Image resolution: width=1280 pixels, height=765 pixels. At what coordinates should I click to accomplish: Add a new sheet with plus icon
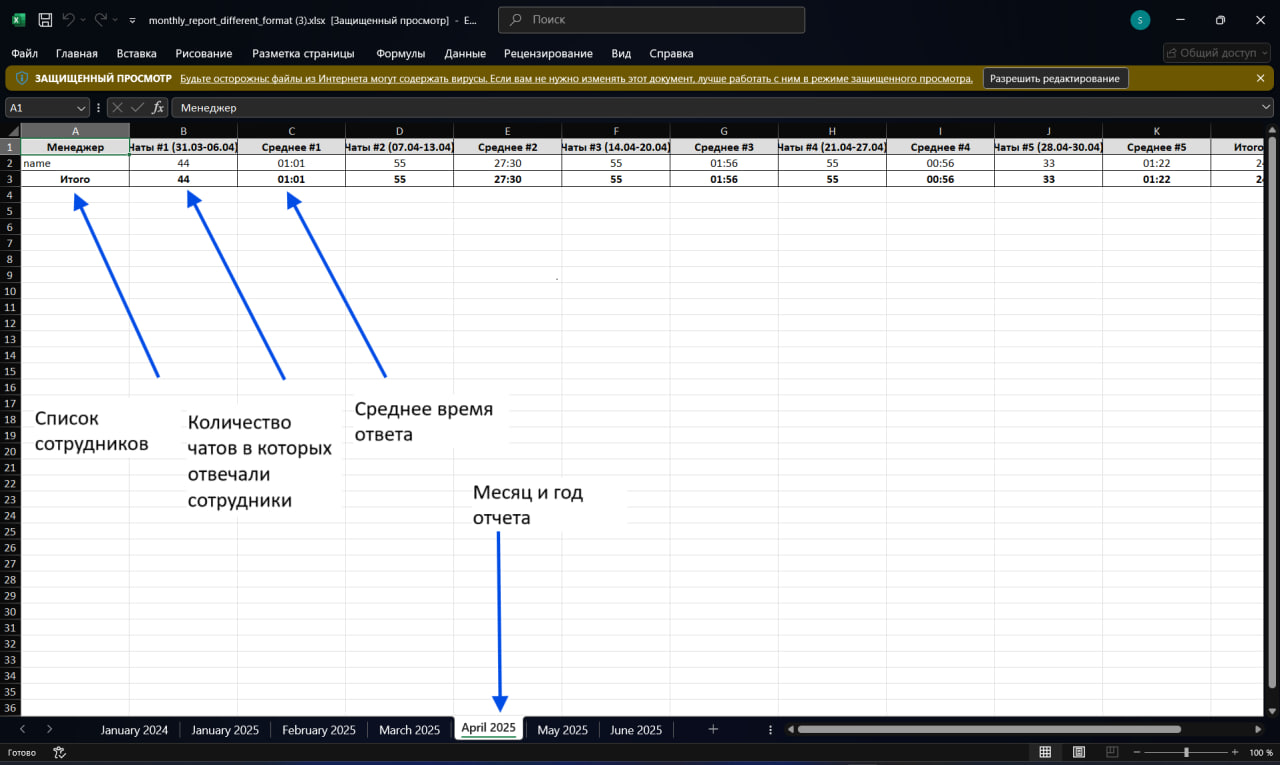point(713,730)
